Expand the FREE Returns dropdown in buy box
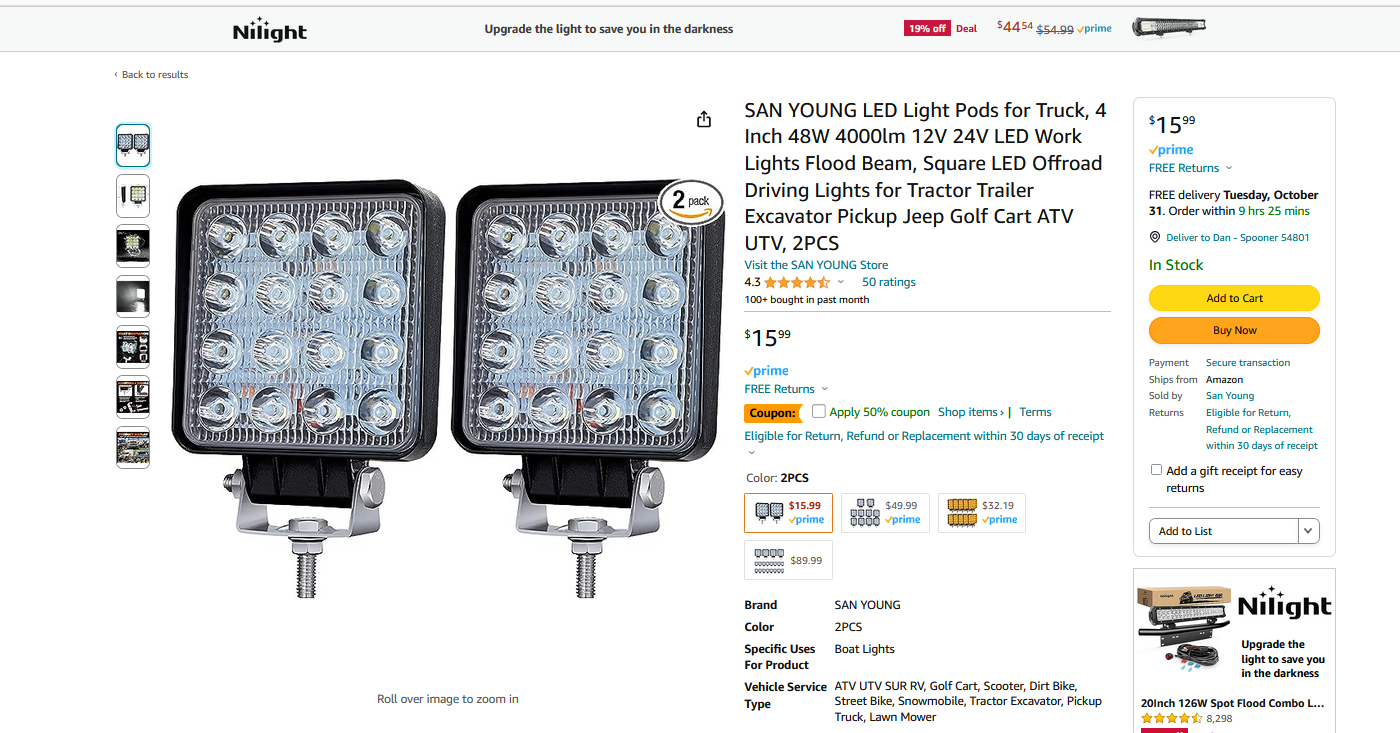The width and height of the screenshot is (1400, 733). [1229, 168]
